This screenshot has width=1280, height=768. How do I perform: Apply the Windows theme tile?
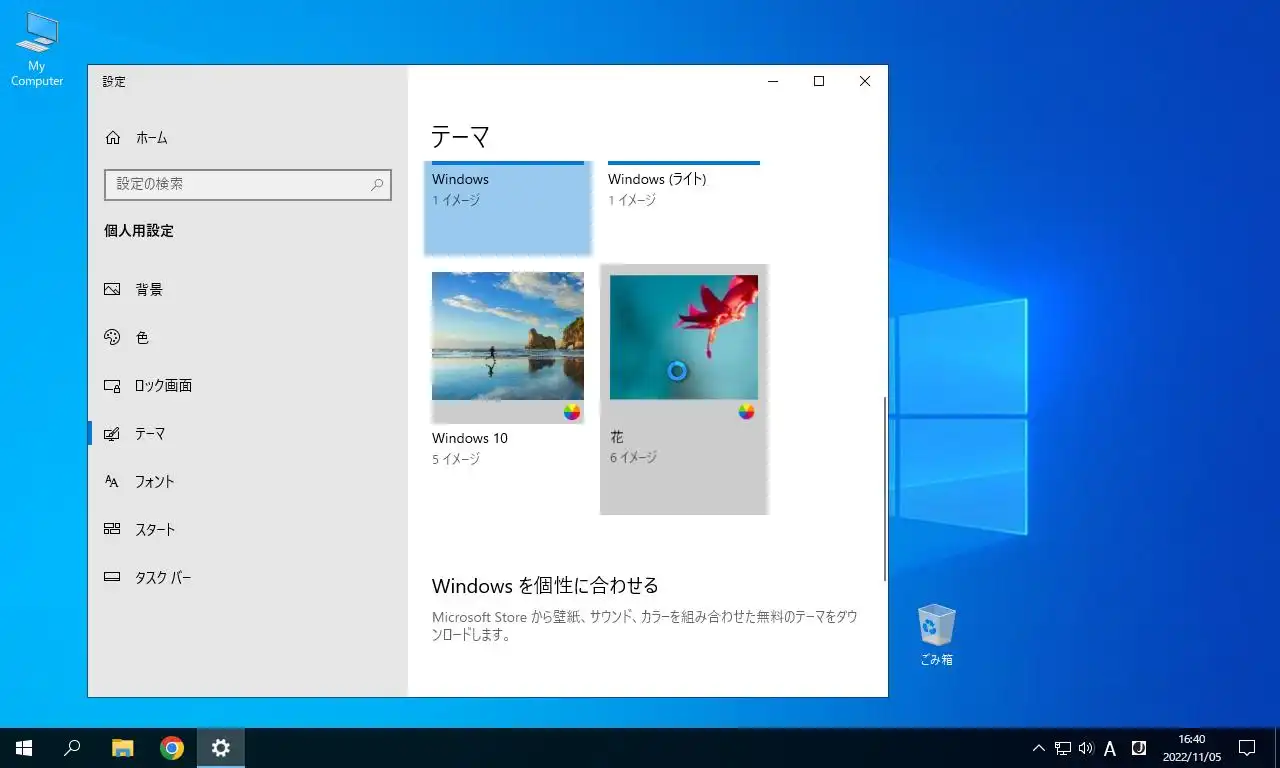[x=508, y=207]
